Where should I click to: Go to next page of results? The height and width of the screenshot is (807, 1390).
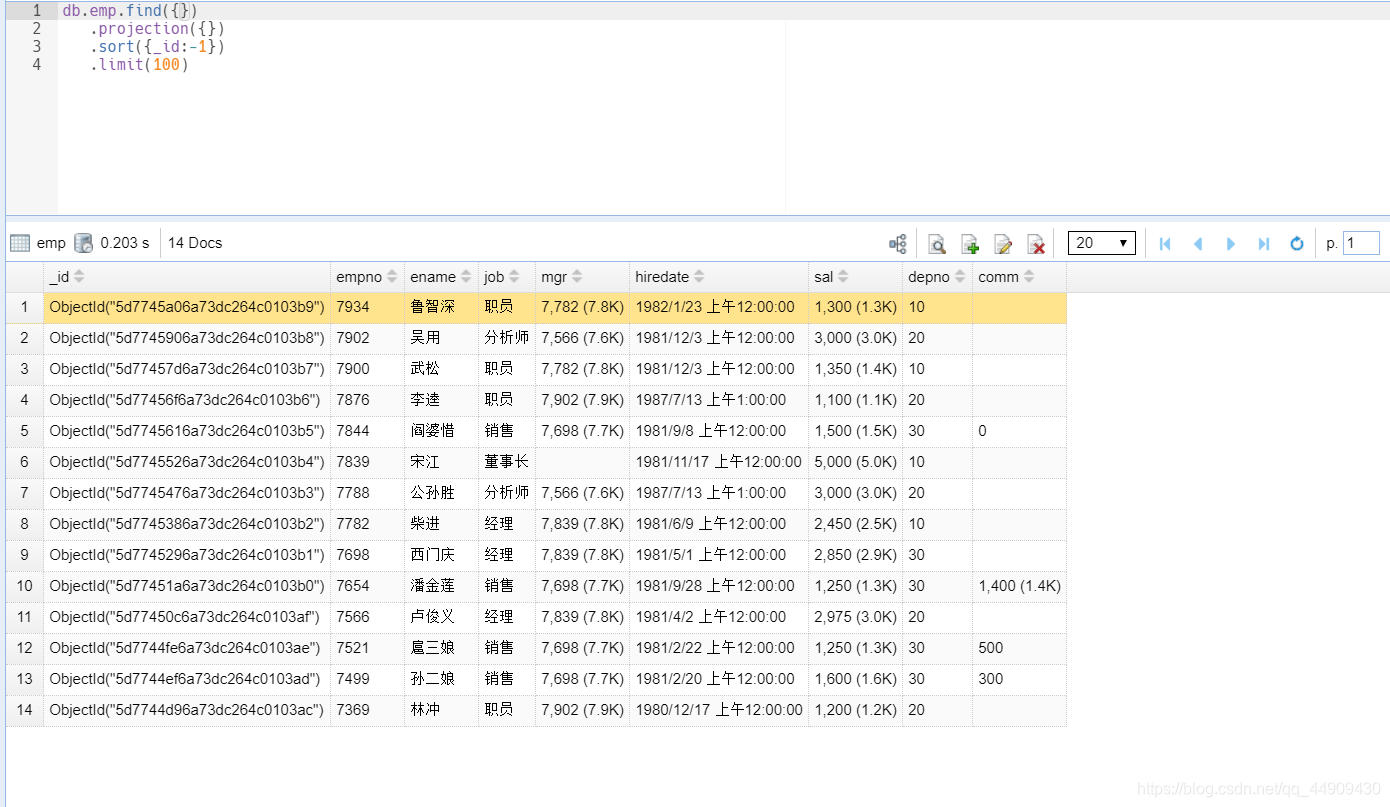pos(1231,243)
